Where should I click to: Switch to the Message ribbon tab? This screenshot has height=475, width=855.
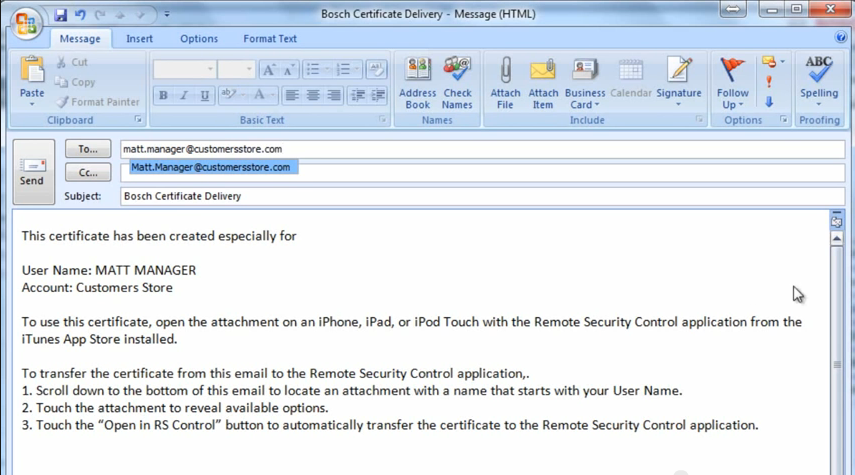pyautogui.click(x=80, y=39)
